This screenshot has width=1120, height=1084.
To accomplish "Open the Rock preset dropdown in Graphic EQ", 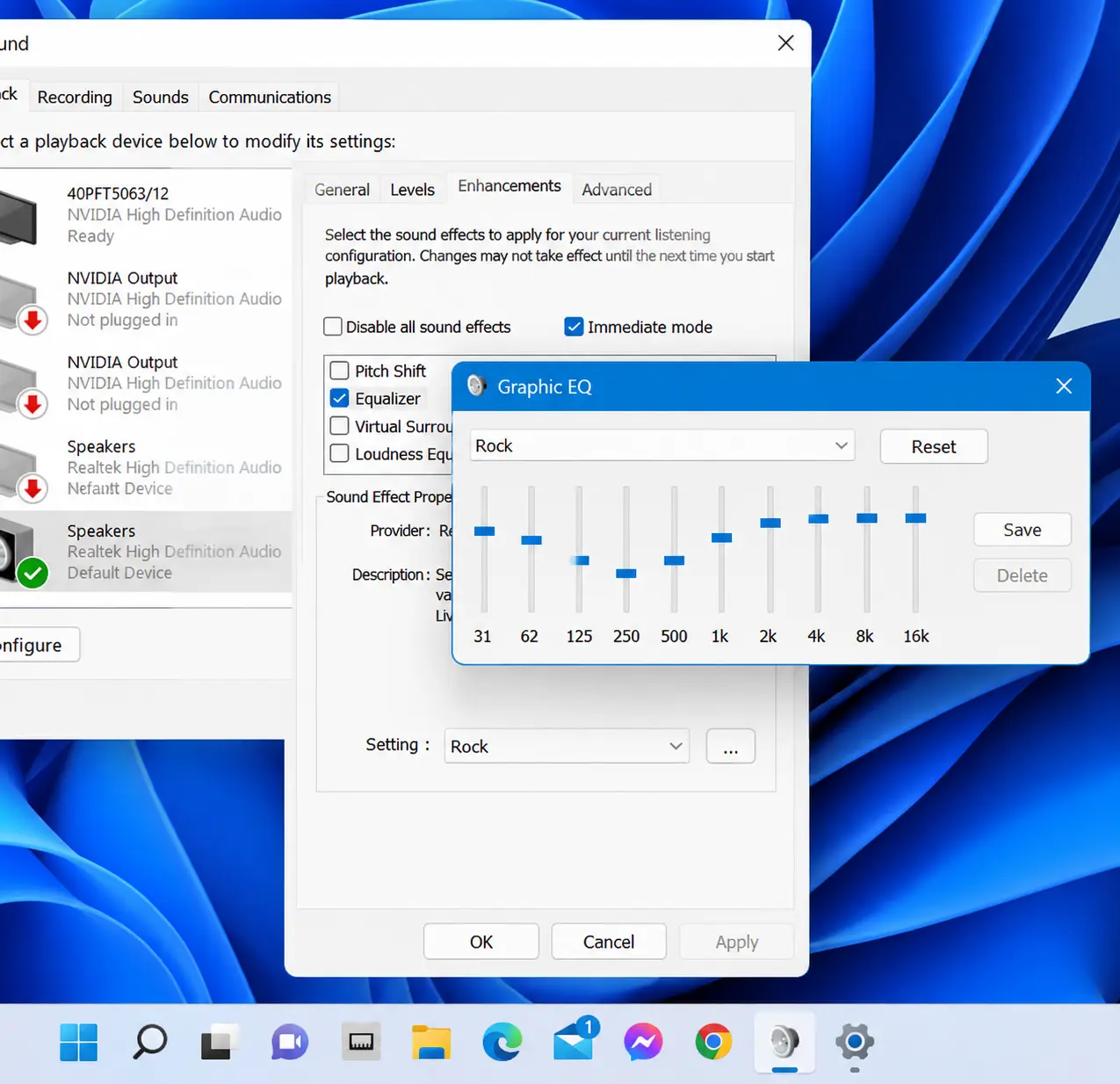I will (x=662, y=446).
